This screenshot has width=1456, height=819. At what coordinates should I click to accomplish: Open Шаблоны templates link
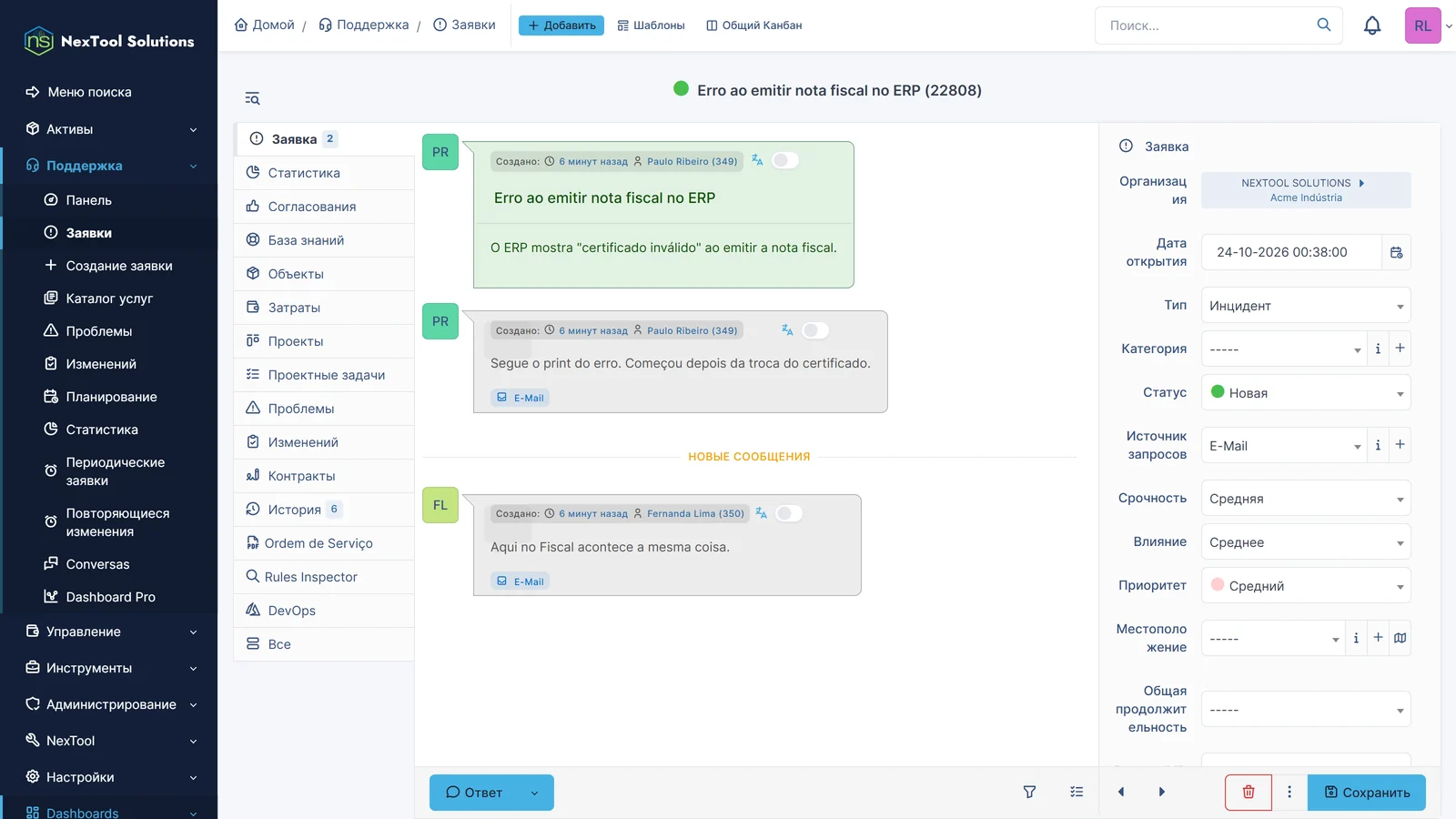[651, 25]
